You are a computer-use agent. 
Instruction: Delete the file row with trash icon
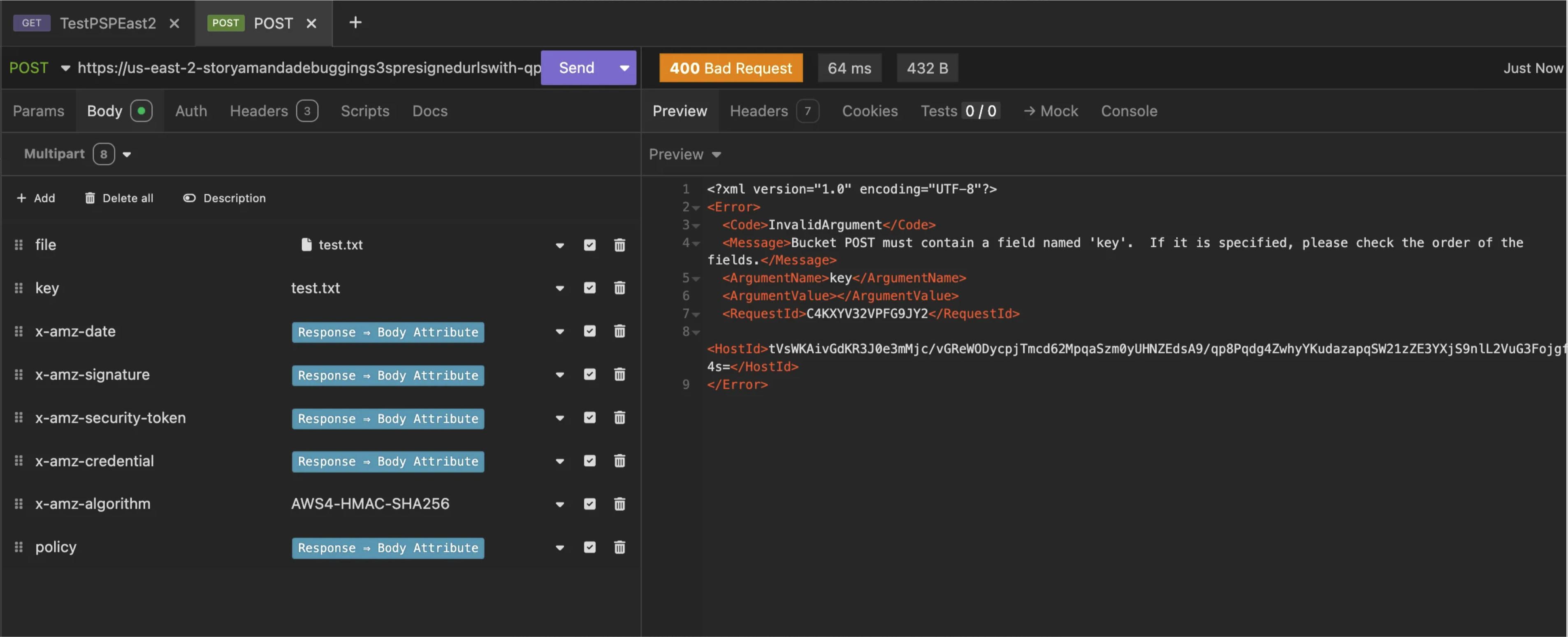[619, 245]
